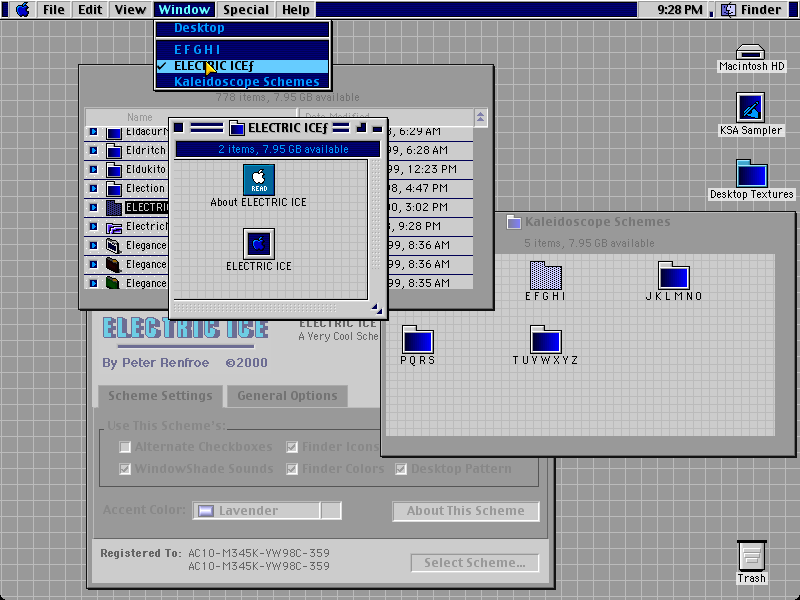The image size is (800, 600).
Task: Select the Desktop Textures folder icon
Action: tap(752, 173)
